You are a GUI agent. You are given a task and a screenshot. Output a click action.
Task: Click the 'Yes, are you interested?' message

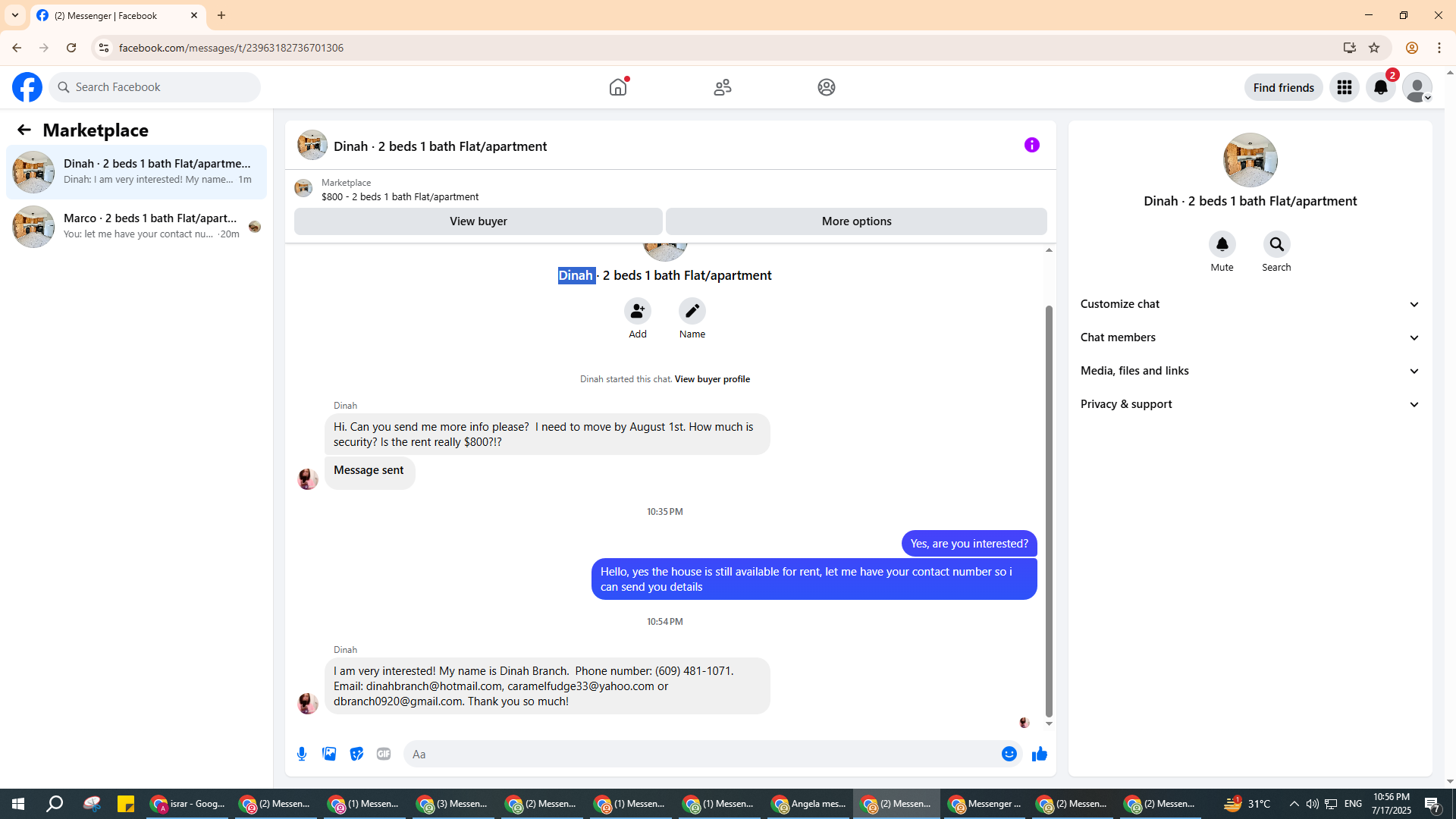tap(969, 544)
